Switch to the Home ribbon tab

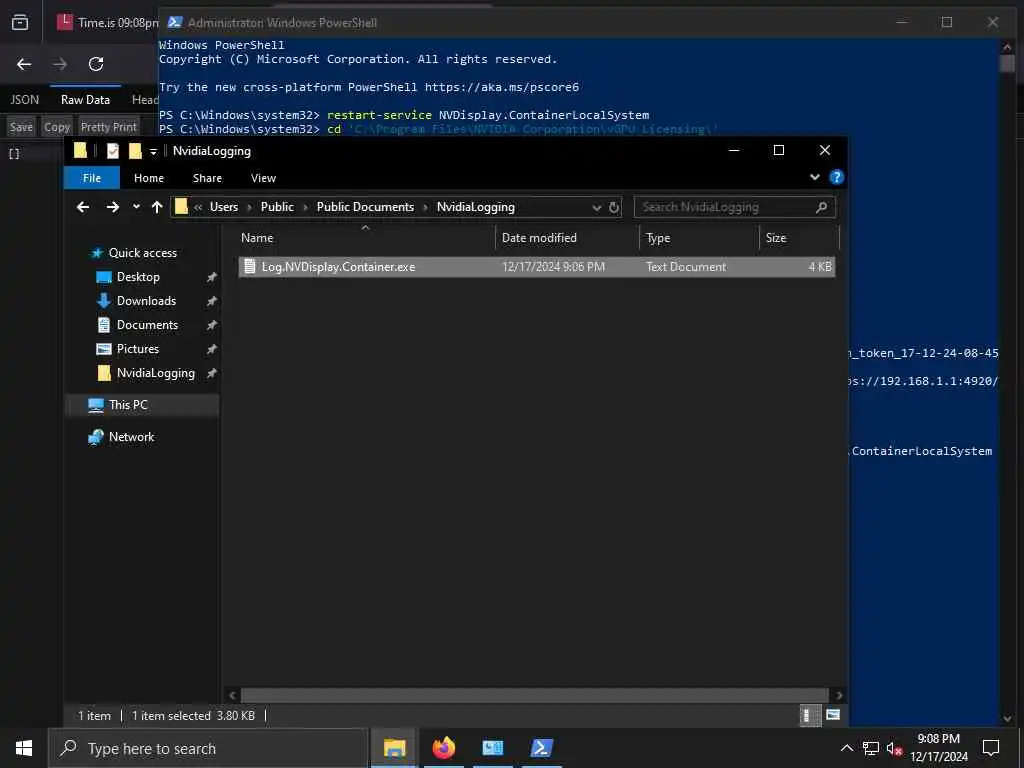[x=149, y=178]
